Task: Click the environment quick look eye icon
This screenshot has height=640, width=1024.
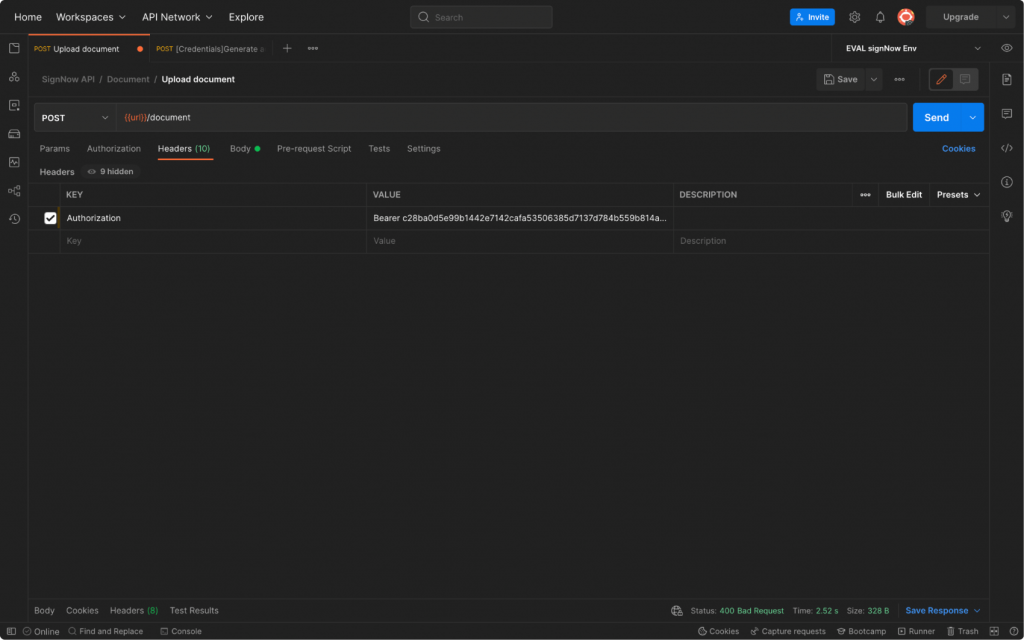Action: coord(1006,48)
